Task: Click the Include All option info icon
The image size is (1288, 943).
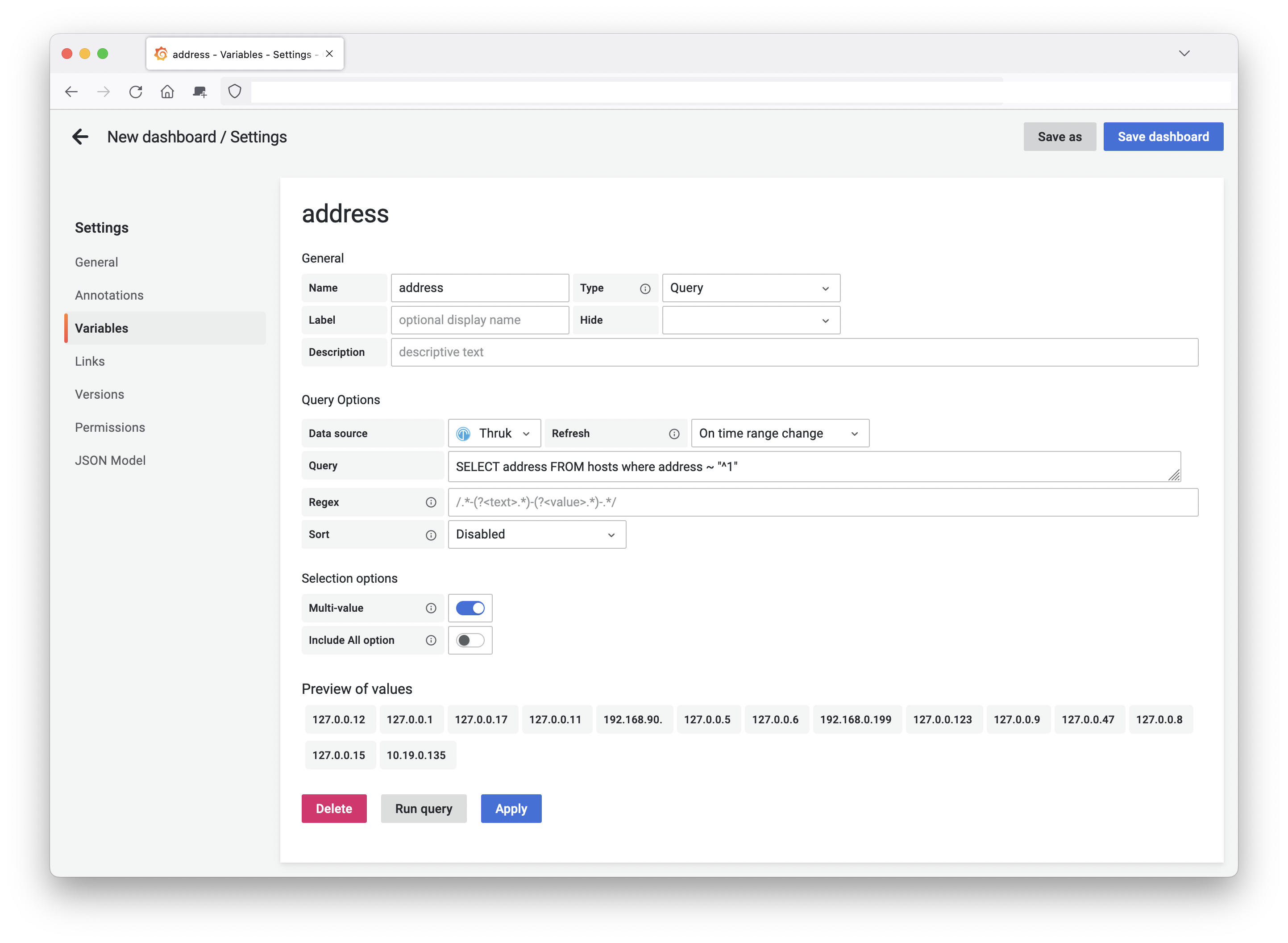Action: click(x=431, y=640)
